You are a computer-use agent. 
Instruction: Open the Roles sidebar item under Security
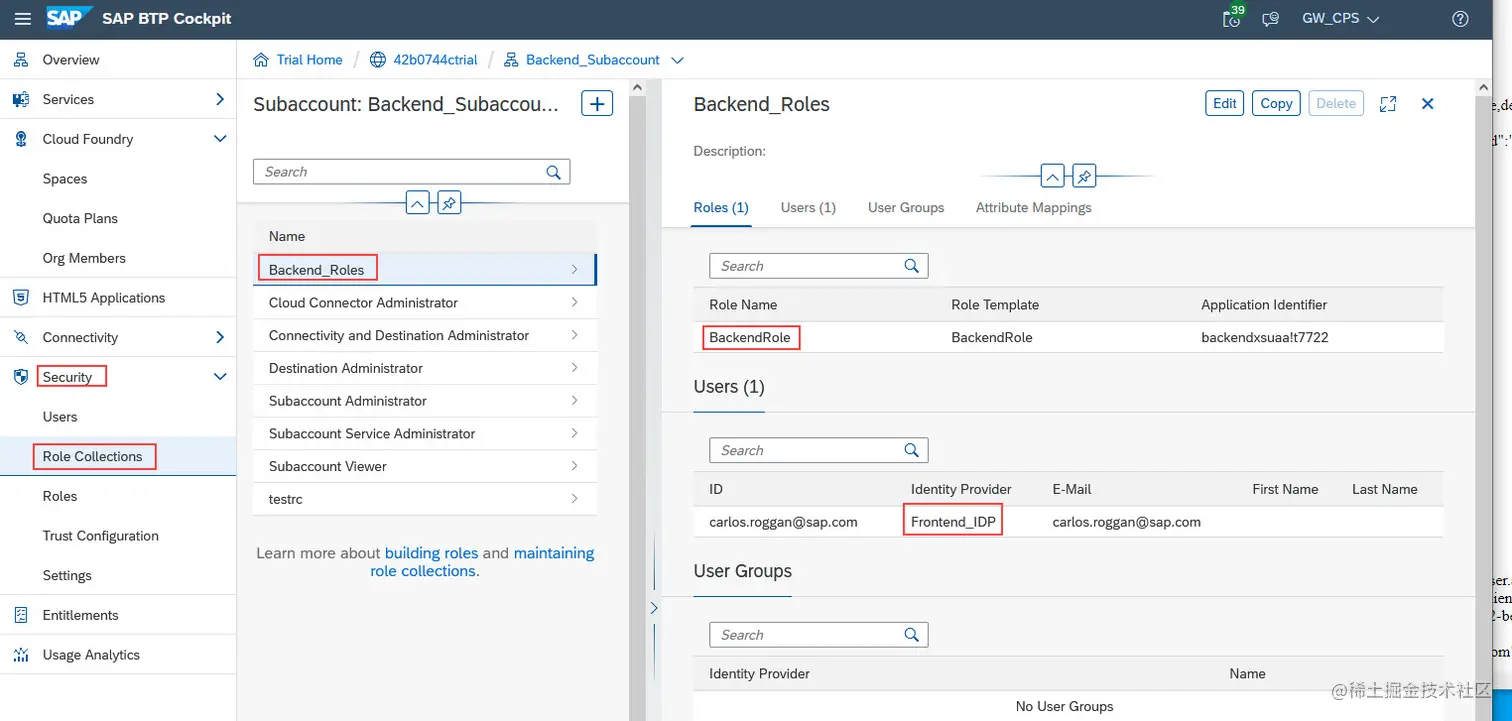pyautogui.click(x=118, y=496)
